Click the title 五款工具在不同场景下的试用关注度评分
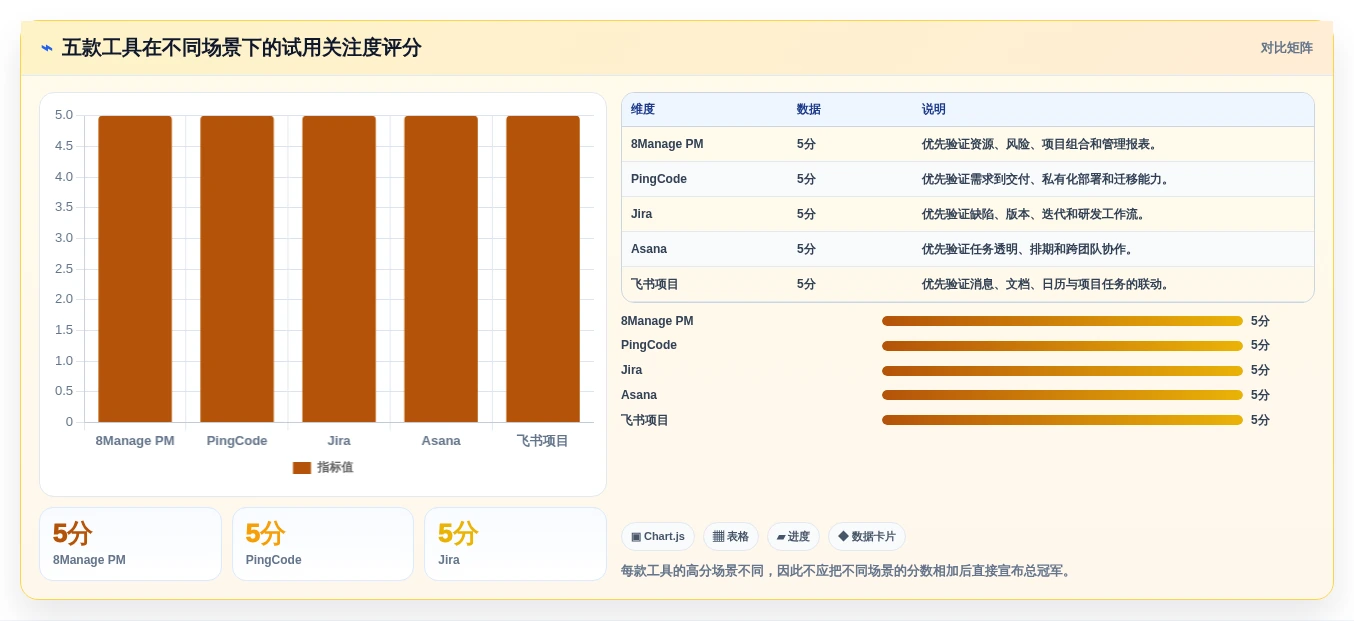The width and height of the screenshot is (1354, 621). coord(242,48)
